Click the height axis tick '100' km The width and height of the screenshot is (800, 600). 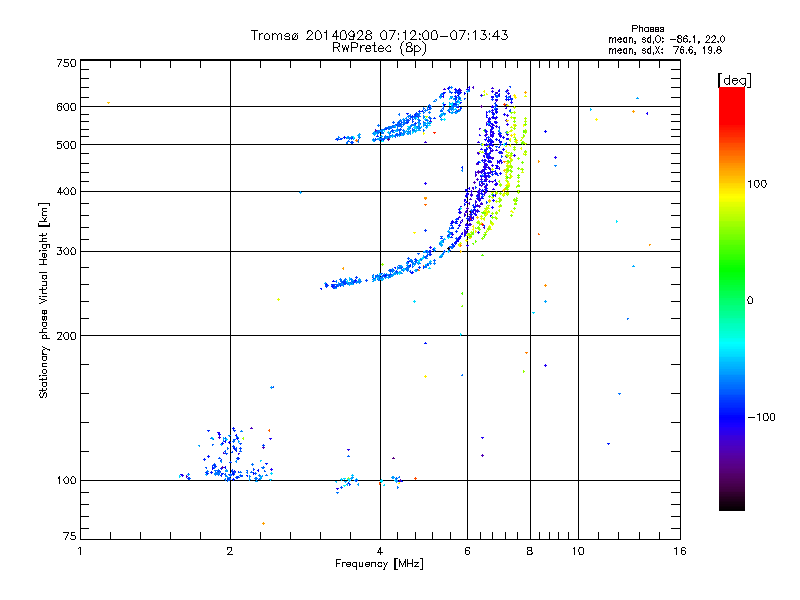click(66, 481)
